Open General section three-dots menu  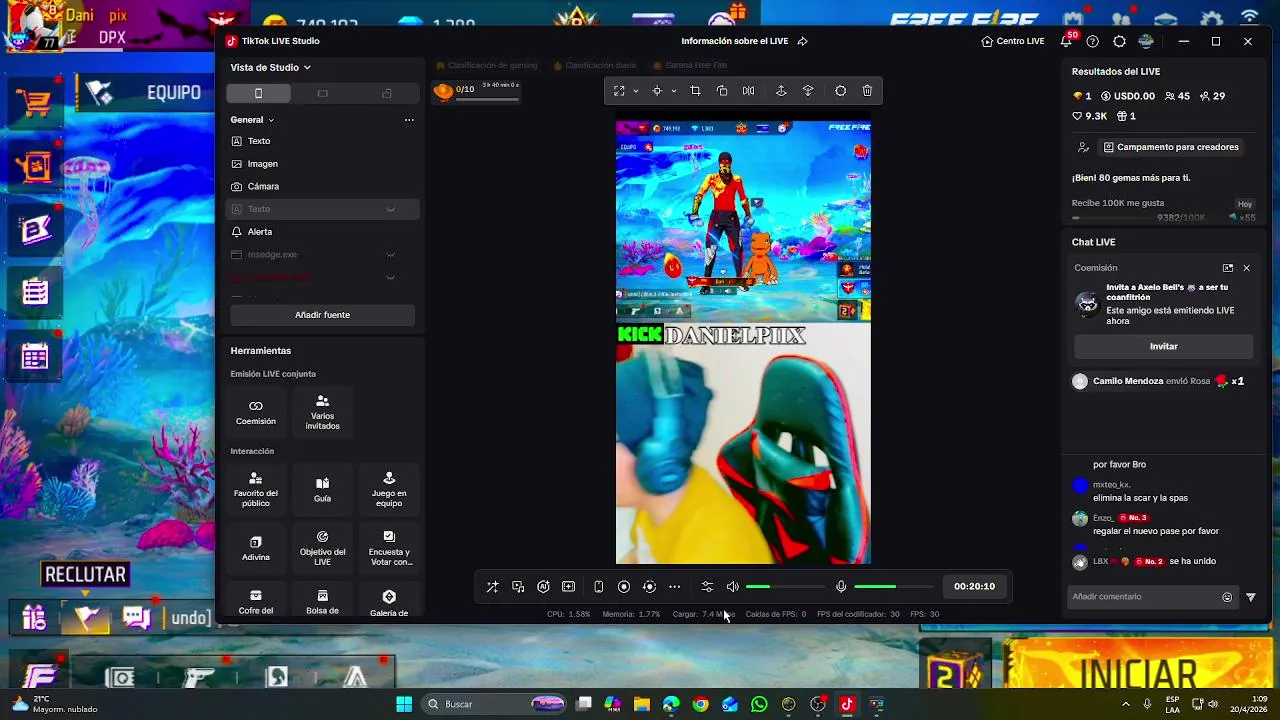click(x=409, y=120)
